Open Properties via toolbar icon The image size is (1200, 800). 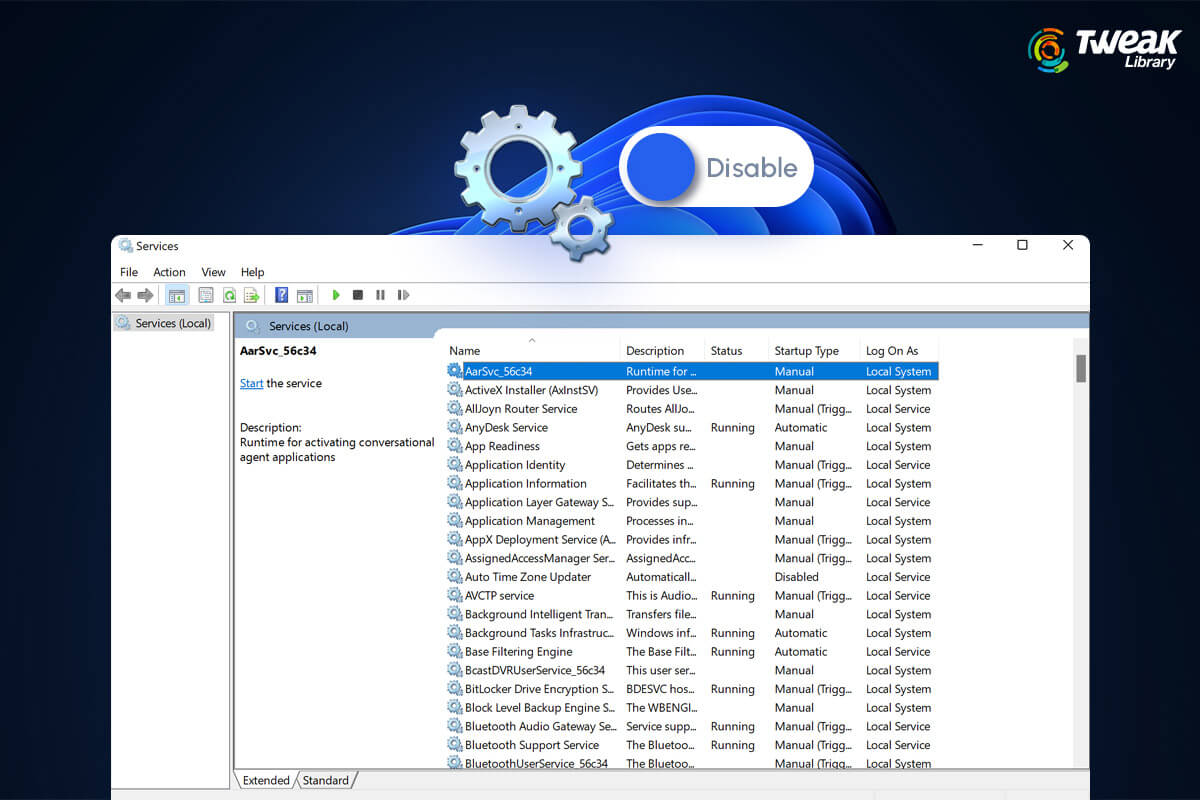(206, 295)
